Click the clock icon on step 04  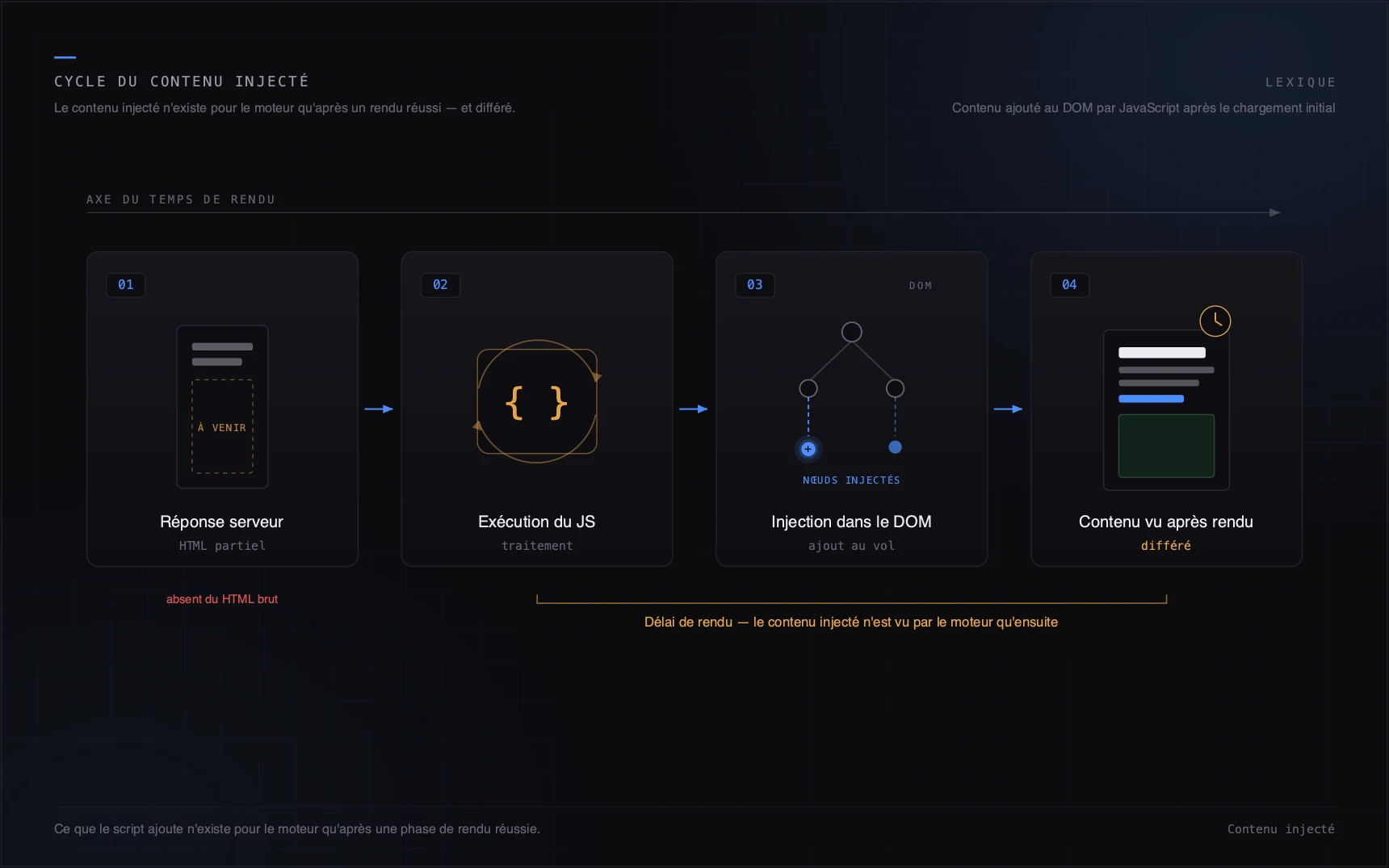pos(1215,321)
